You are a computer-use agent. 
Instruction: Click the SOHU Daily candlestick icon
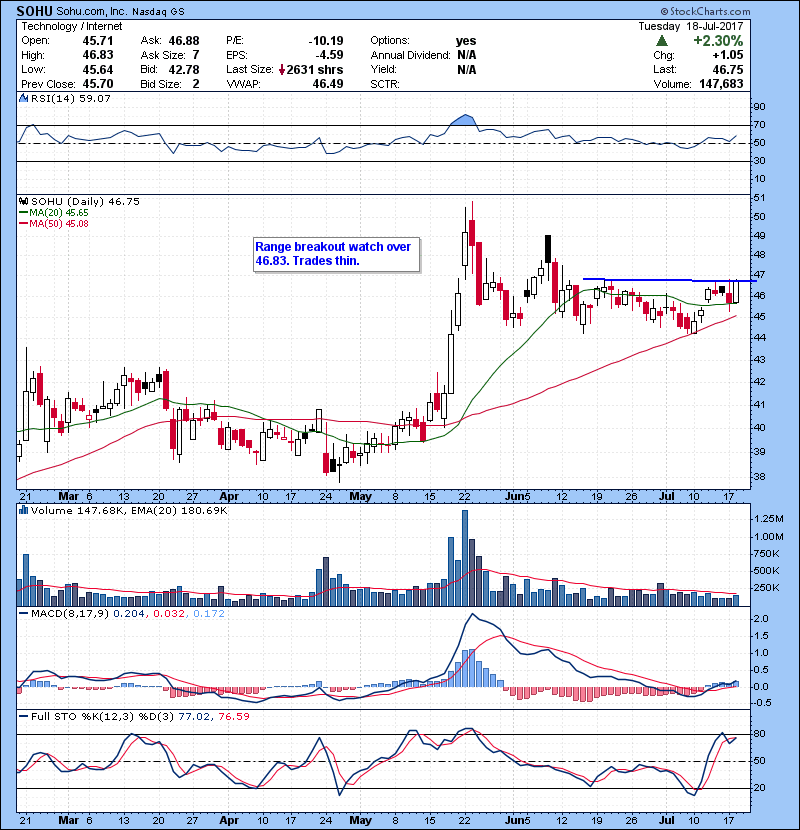(x=23, y=201)
